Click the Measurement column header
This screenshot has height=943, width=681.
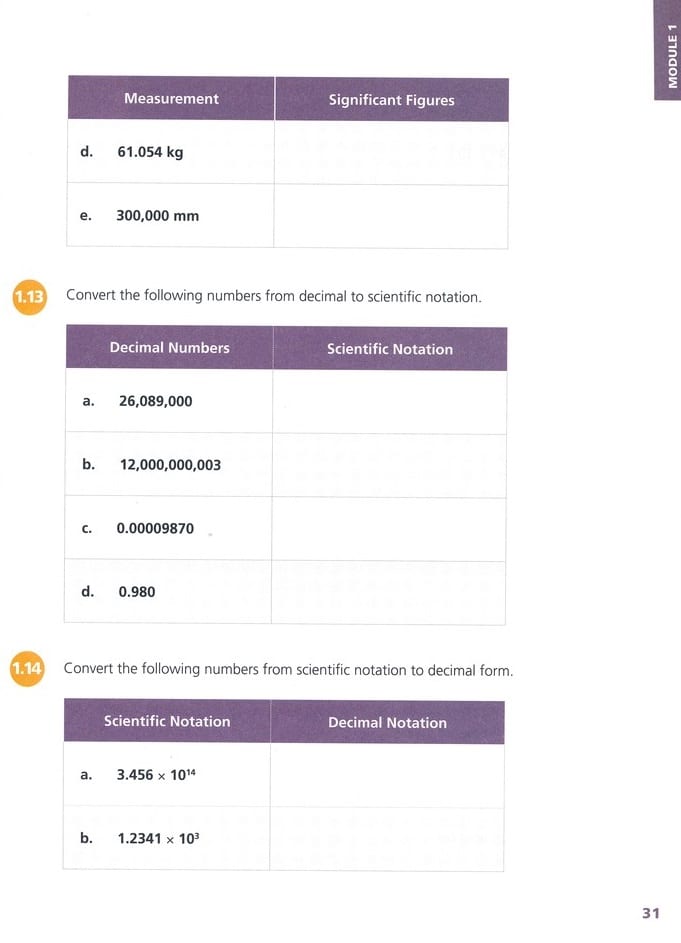171,99
